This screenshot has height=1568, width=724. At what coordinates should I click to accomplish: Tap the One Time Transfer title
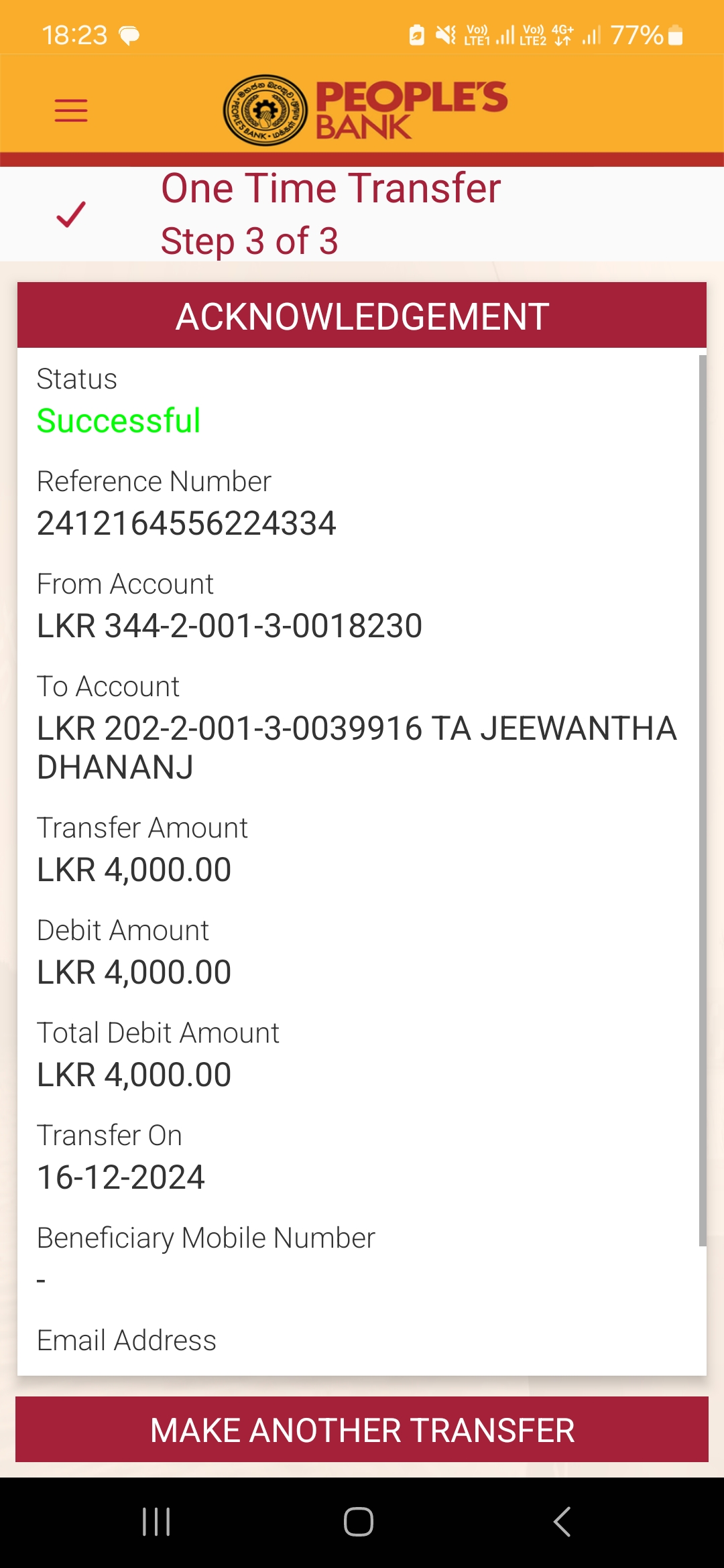331,188
